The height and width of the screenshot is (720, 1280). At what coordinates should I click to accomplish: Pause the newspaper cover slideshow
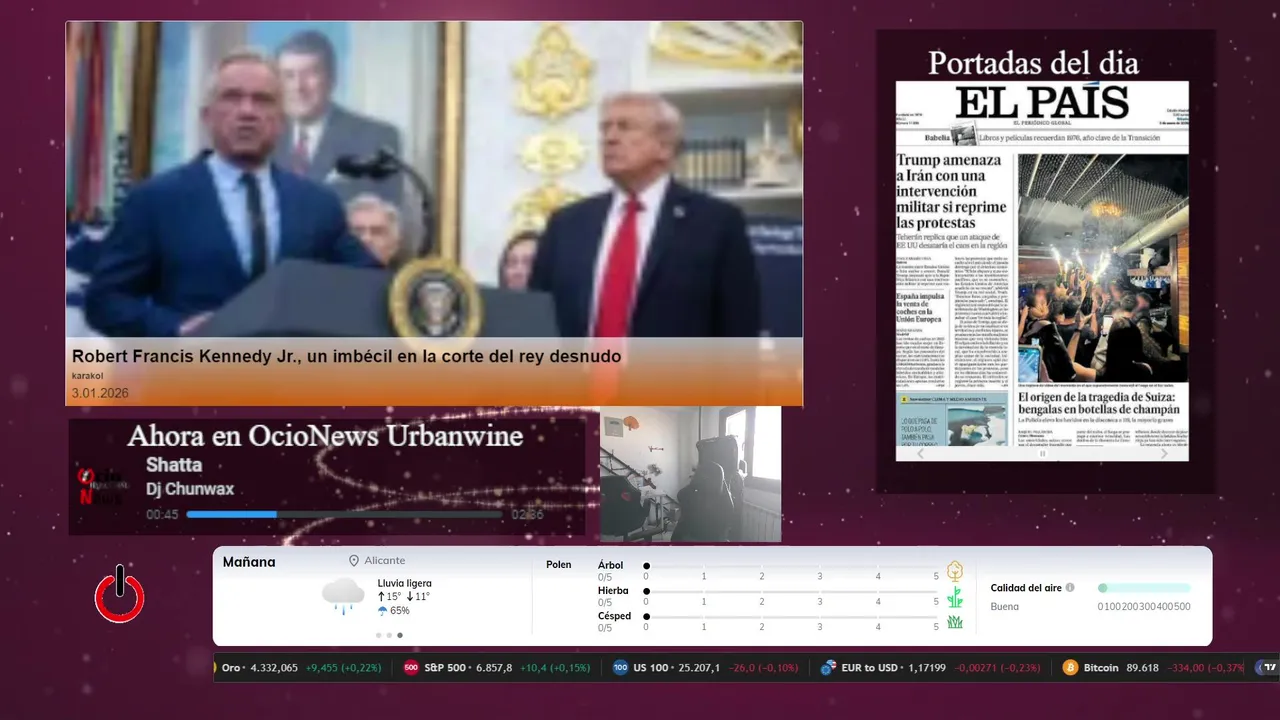point(1042,453)
